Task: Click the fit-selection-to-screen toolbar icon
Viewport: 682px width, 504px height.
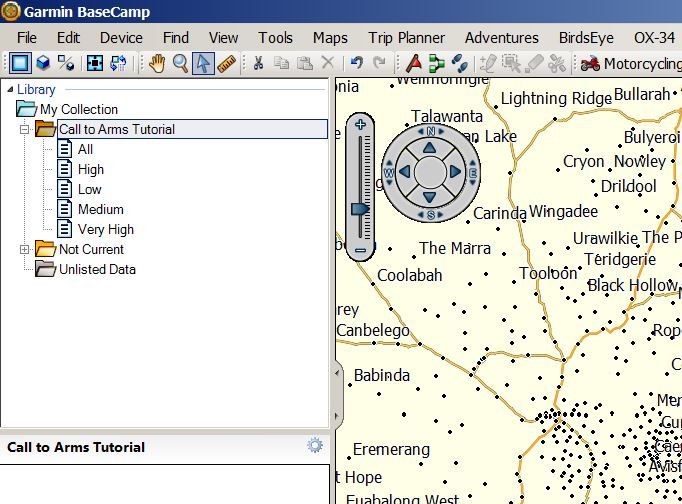Action: point(95,63)
